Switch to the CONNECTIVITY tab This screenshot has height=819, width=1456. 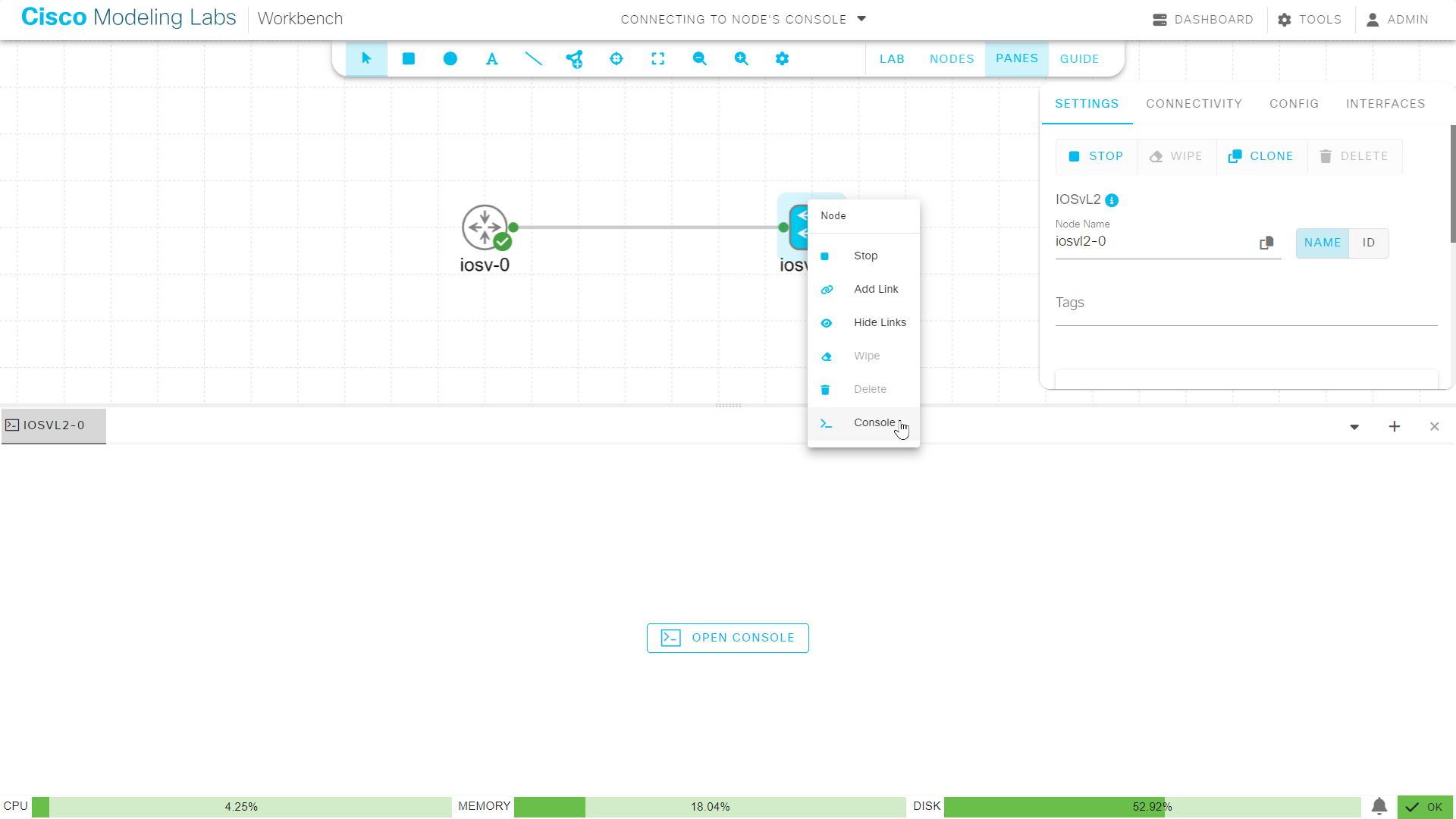[x=1194, y=104]
